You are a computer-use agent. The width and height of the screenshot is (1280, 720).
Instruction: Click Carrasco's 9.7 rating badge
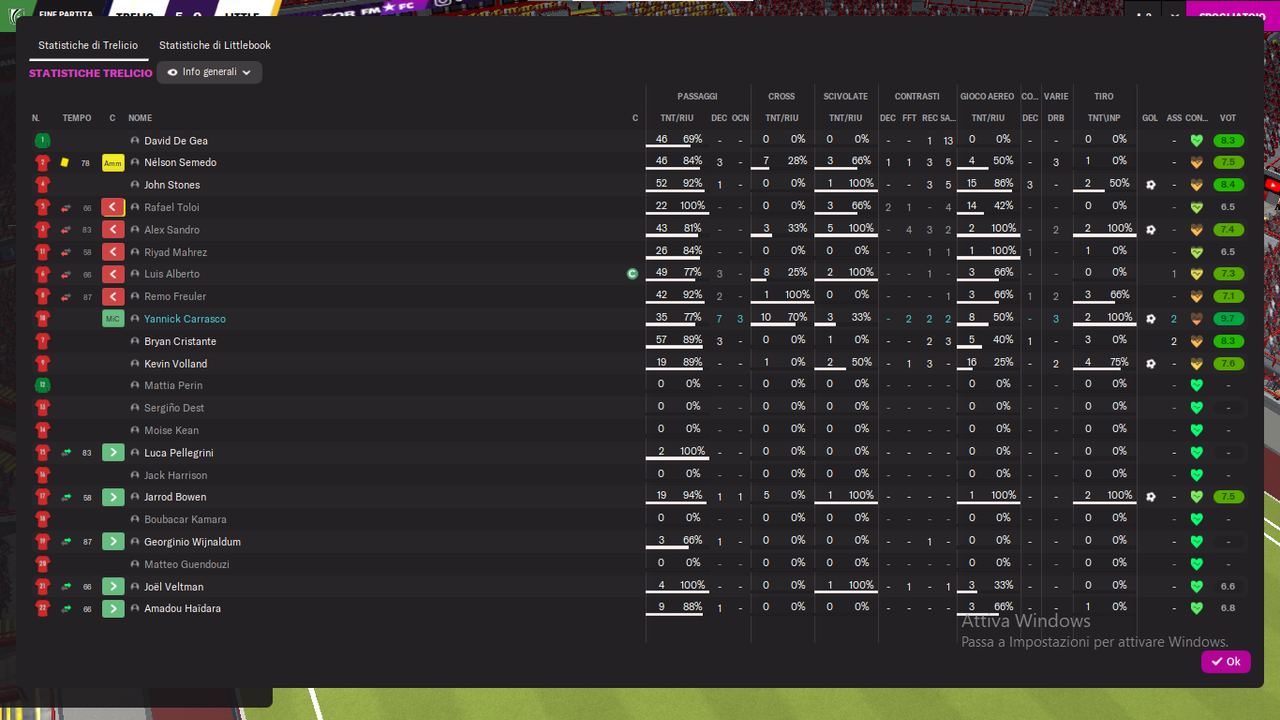click(1228, 319)
